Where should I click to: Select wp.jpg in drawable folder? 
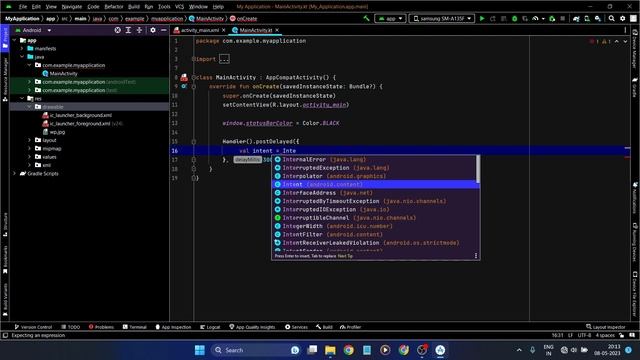coord(54,132)
